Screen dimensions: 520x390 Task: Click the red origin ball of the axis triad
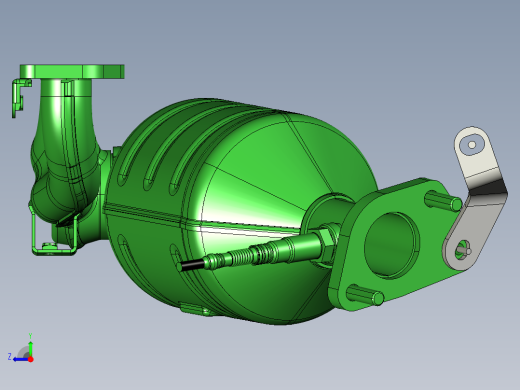(x=31, y=359)
